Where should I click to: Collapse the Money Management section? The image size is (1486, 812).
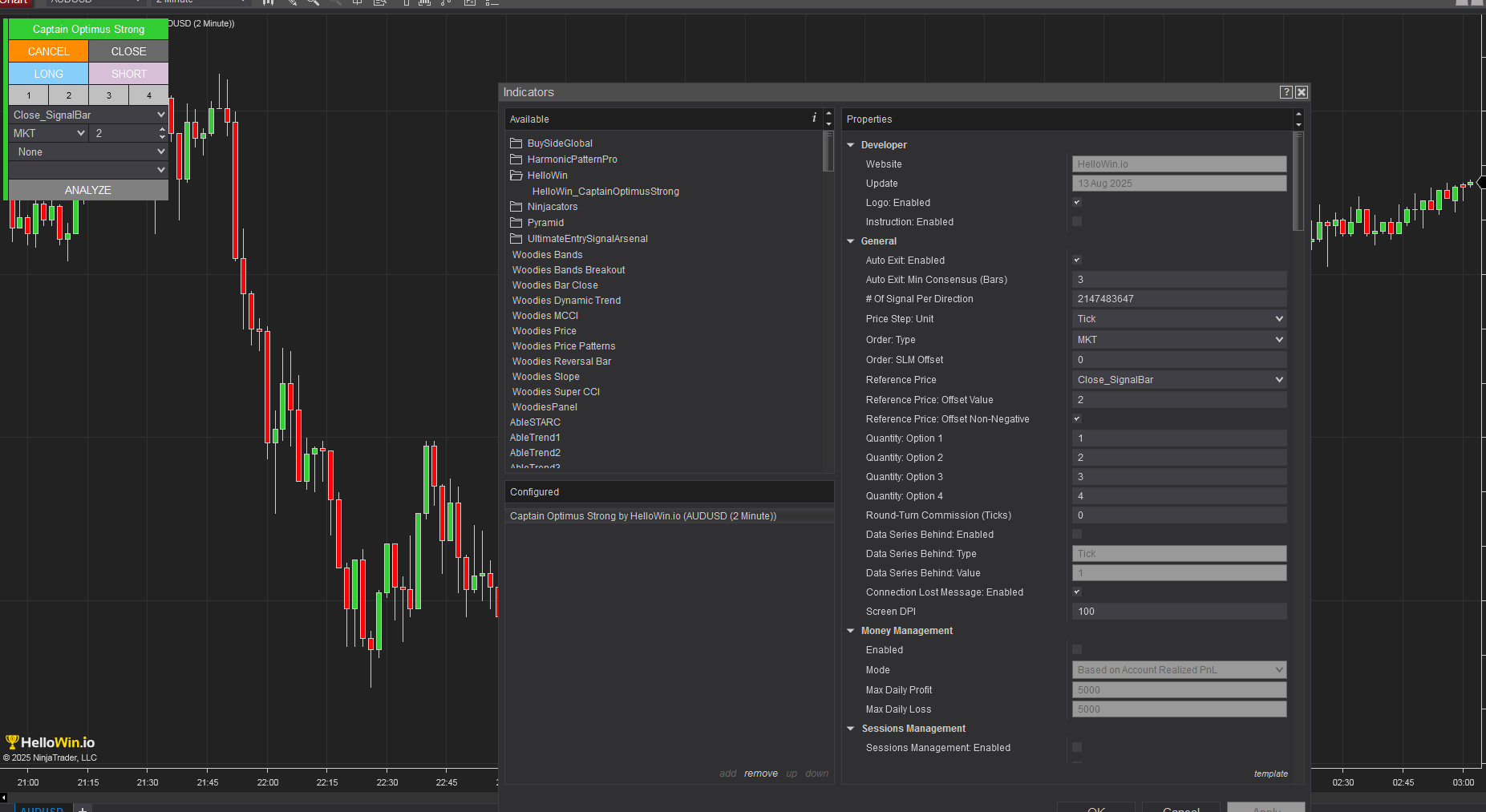click(851, 631)
